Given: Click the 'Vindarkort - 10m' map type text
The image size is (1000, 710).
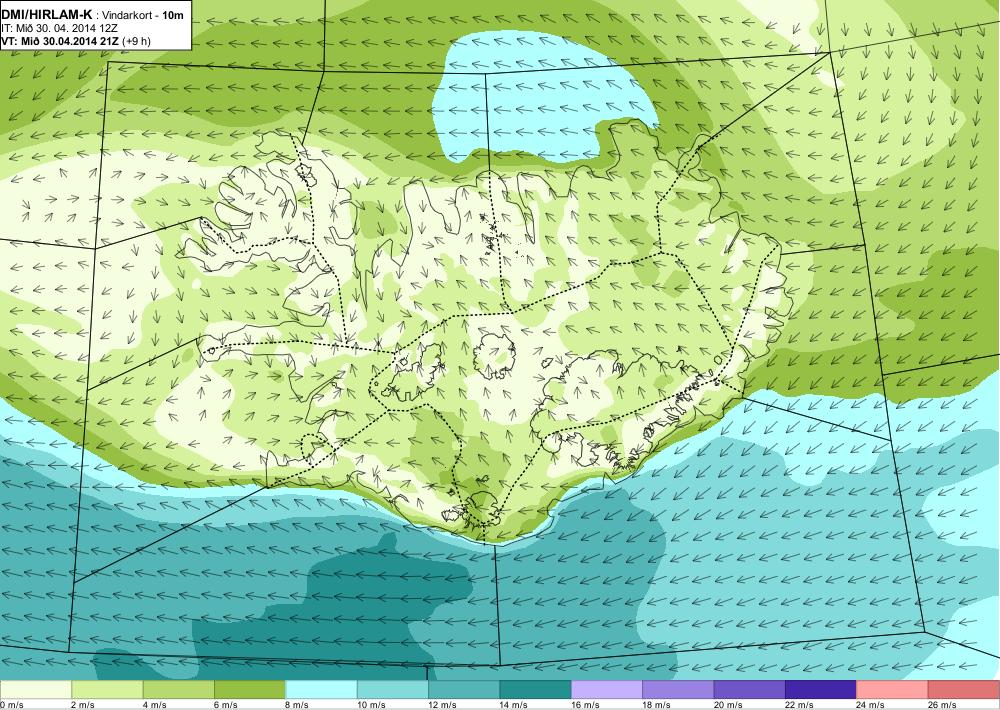Looking at the screenshot, I should pyautogui.click(x=144, y=14).
